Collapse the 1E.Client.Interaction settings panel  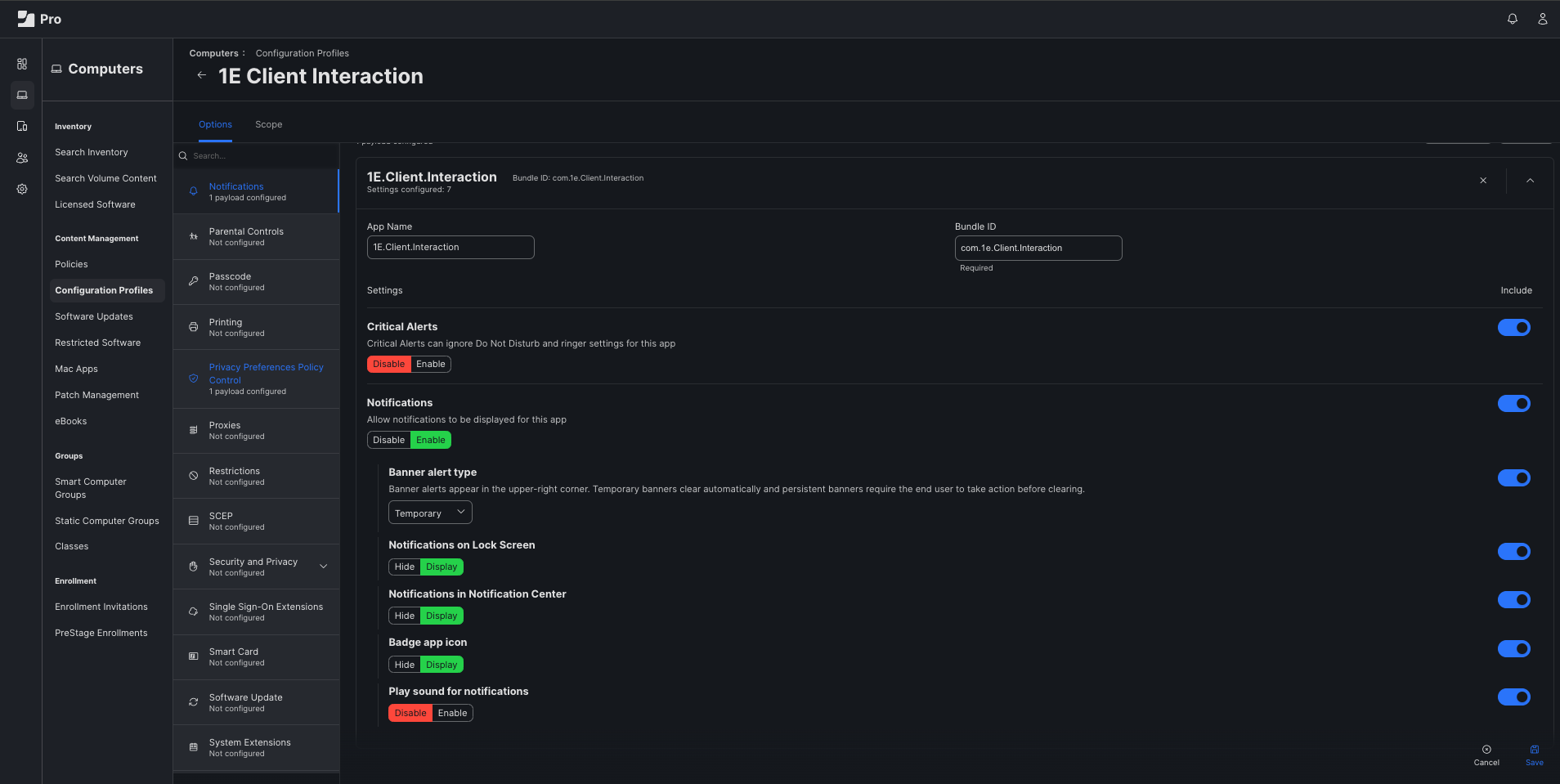tap(1529, 181)
